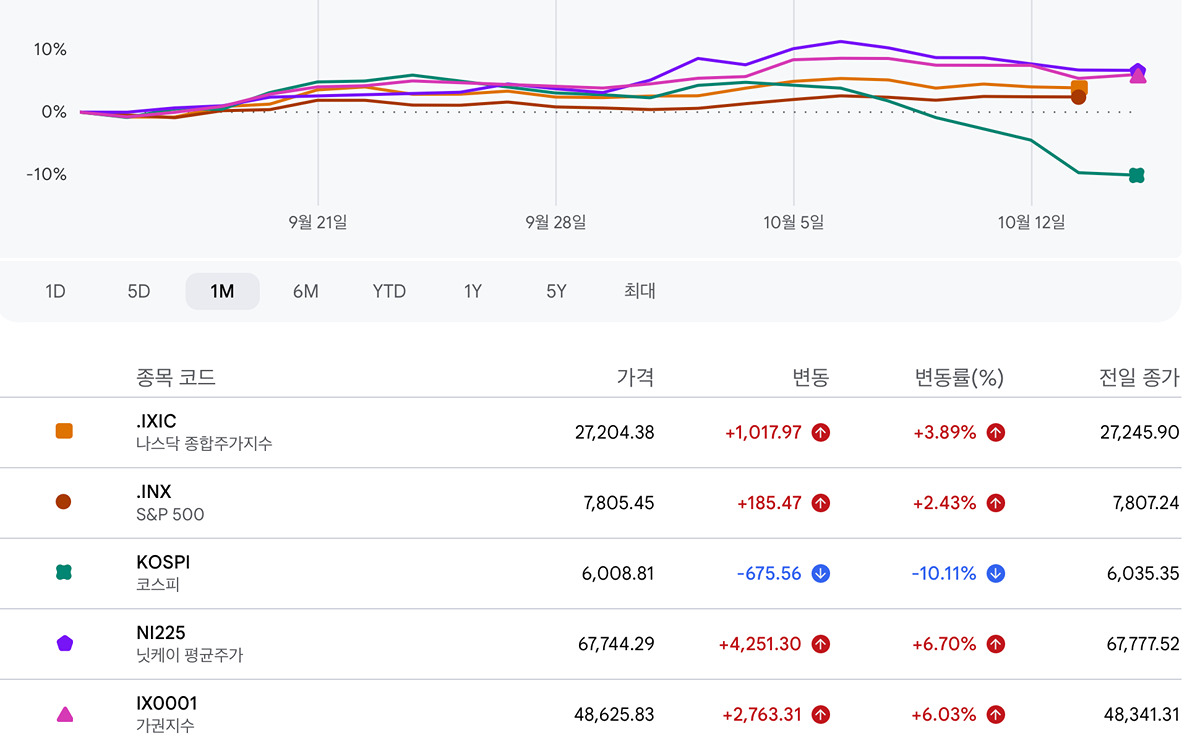Switch chart range to 5D
The image size is (1200, 756).
coord(139,292)
